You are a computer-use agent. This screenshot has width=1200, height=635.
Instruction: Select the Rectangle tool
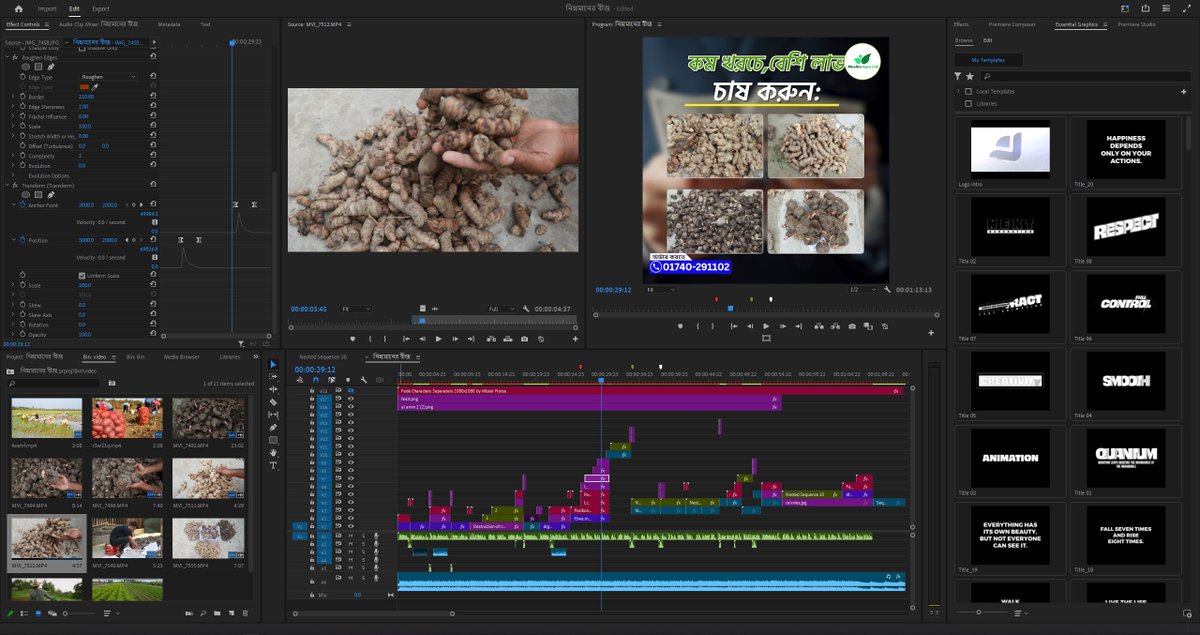273,440
